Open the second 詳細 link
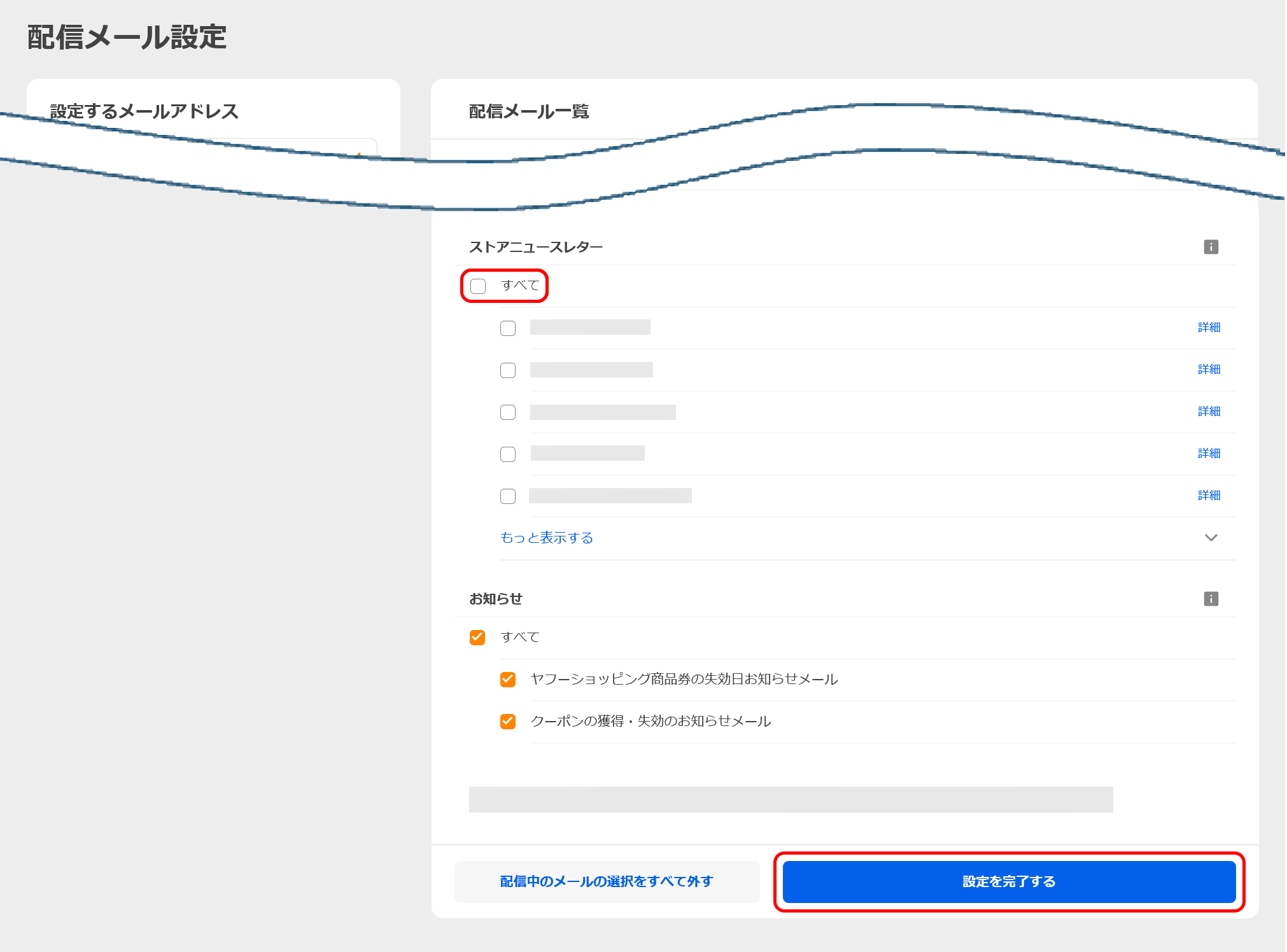 pyautogui.click(x=1208, y=369)
